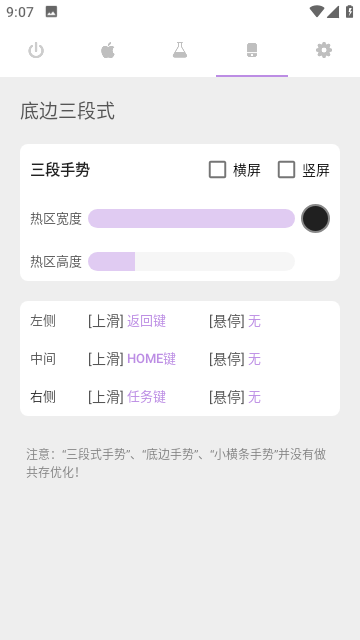Choose 右侧 上滑 action 任务键

tap(147, 397)
